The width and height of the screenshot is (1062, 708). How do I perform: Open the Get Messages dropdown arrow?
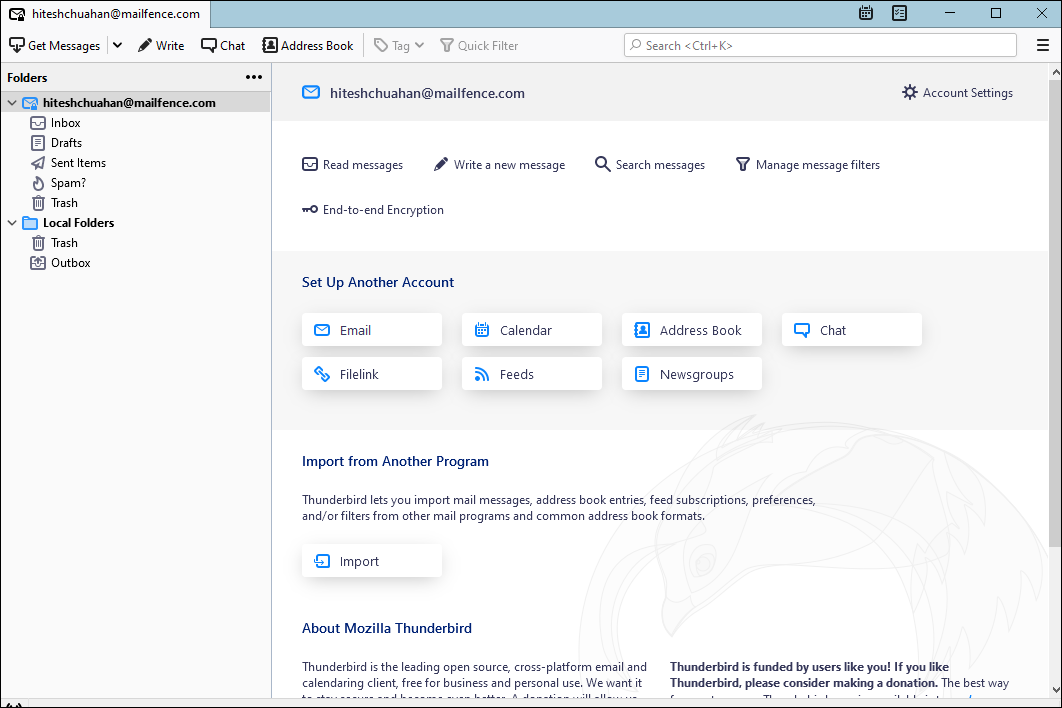click(x=117, y=45)
